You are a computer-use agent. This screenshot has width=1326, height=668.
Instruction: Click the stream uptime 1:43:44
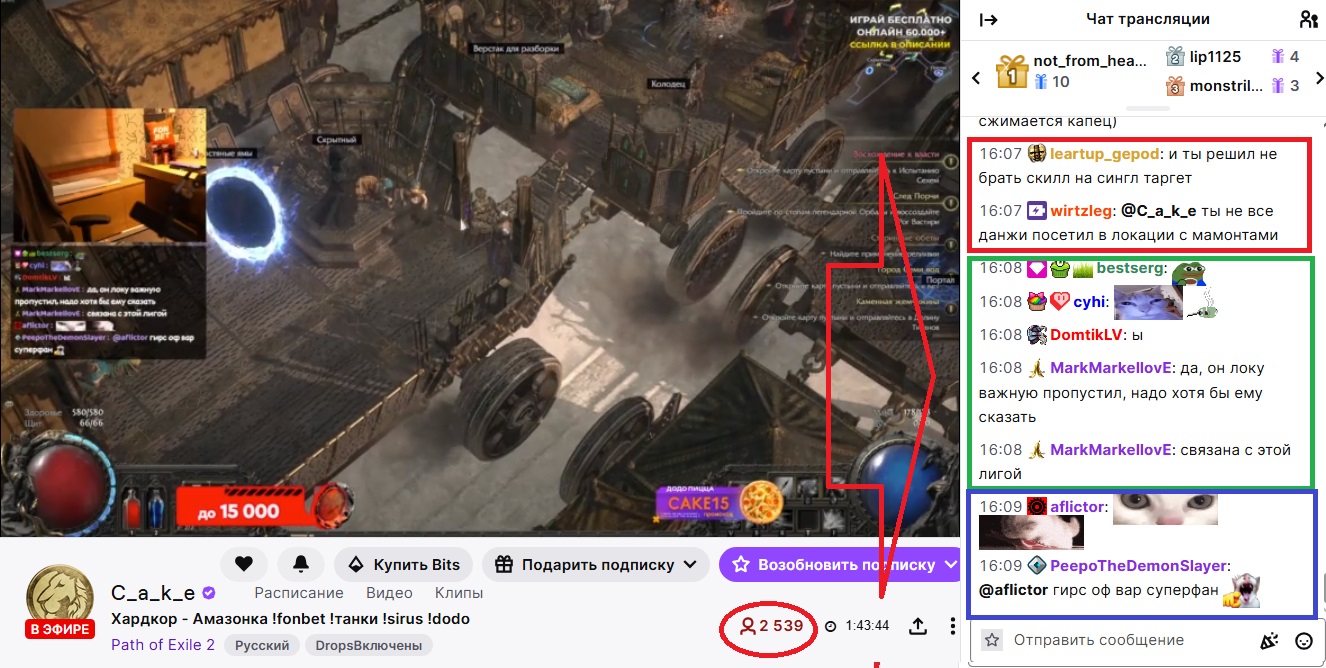[x=866, y=626]
